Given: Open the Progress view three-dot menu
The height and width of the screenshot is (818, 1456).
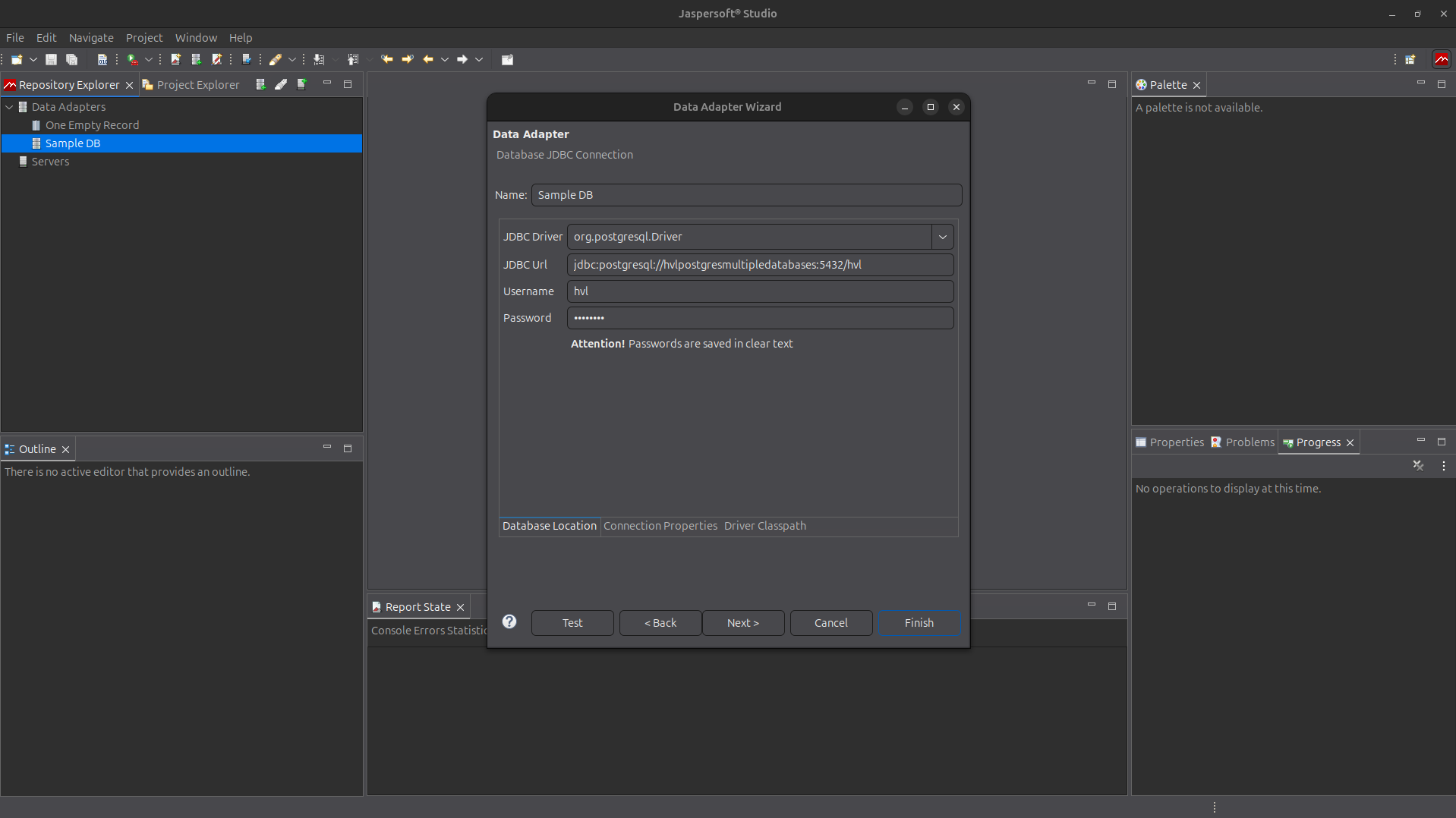Looking at the screenshot, I should (1444, 466).
